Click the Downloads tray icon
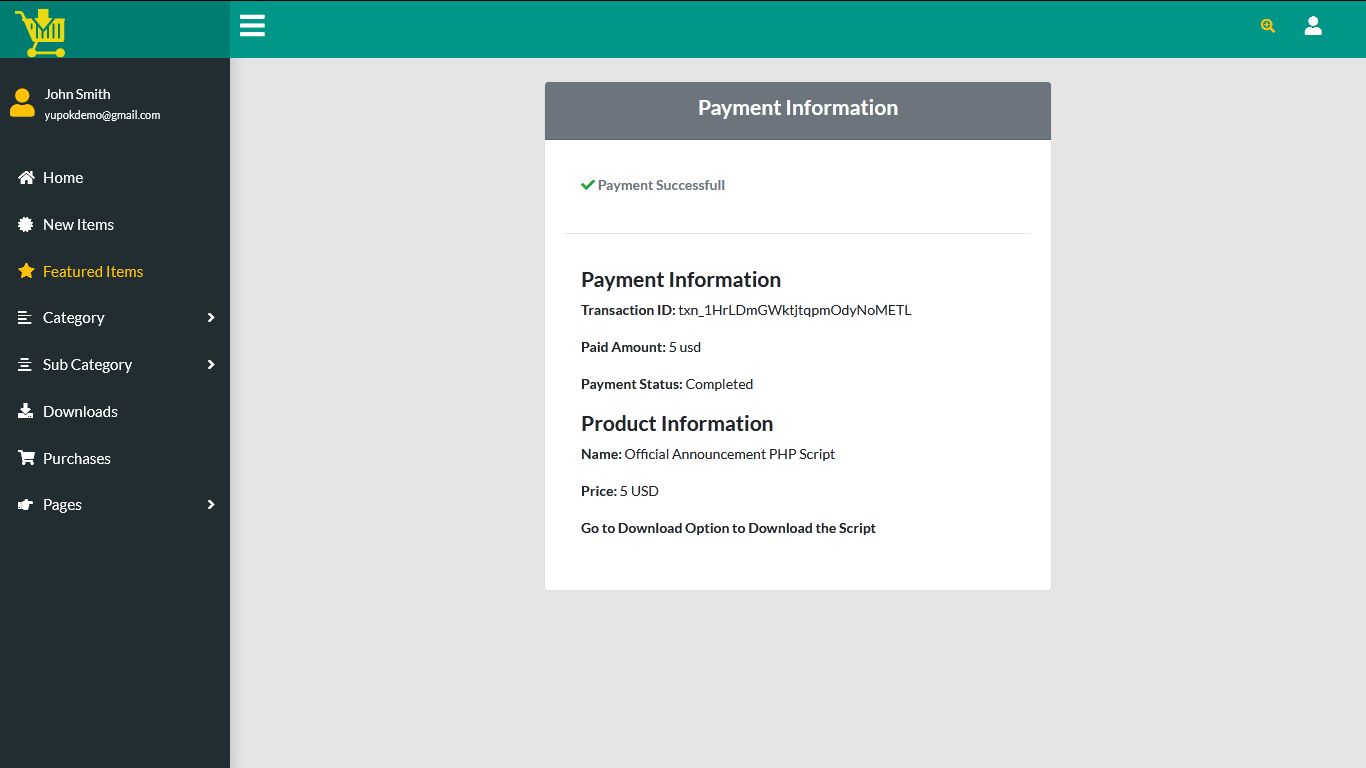Image resolution: width=1366 pixels, height=768 pixels. pos(26,412)
